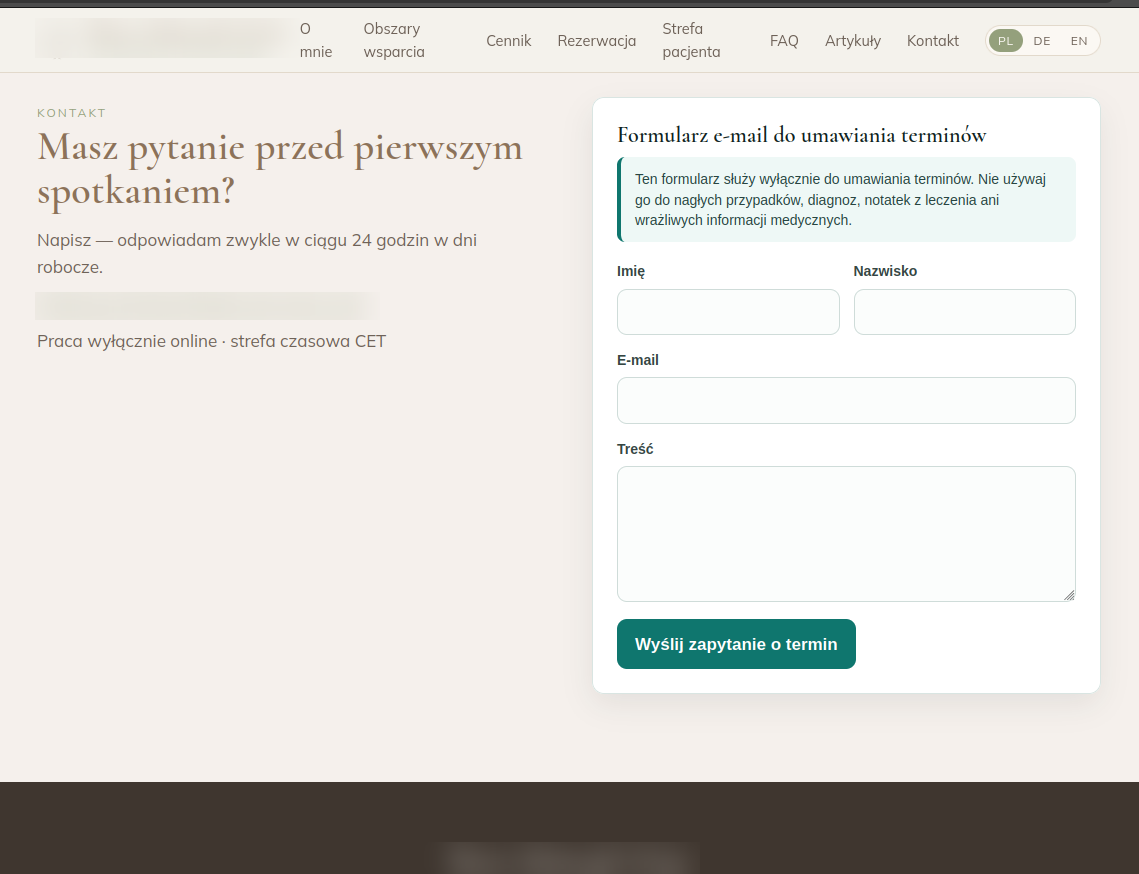Click the notice about 'Ten formularz służy wyłącznie'
Image resolution: width=1139 pixels, height=874 pixels.
[x=846, y=199]
